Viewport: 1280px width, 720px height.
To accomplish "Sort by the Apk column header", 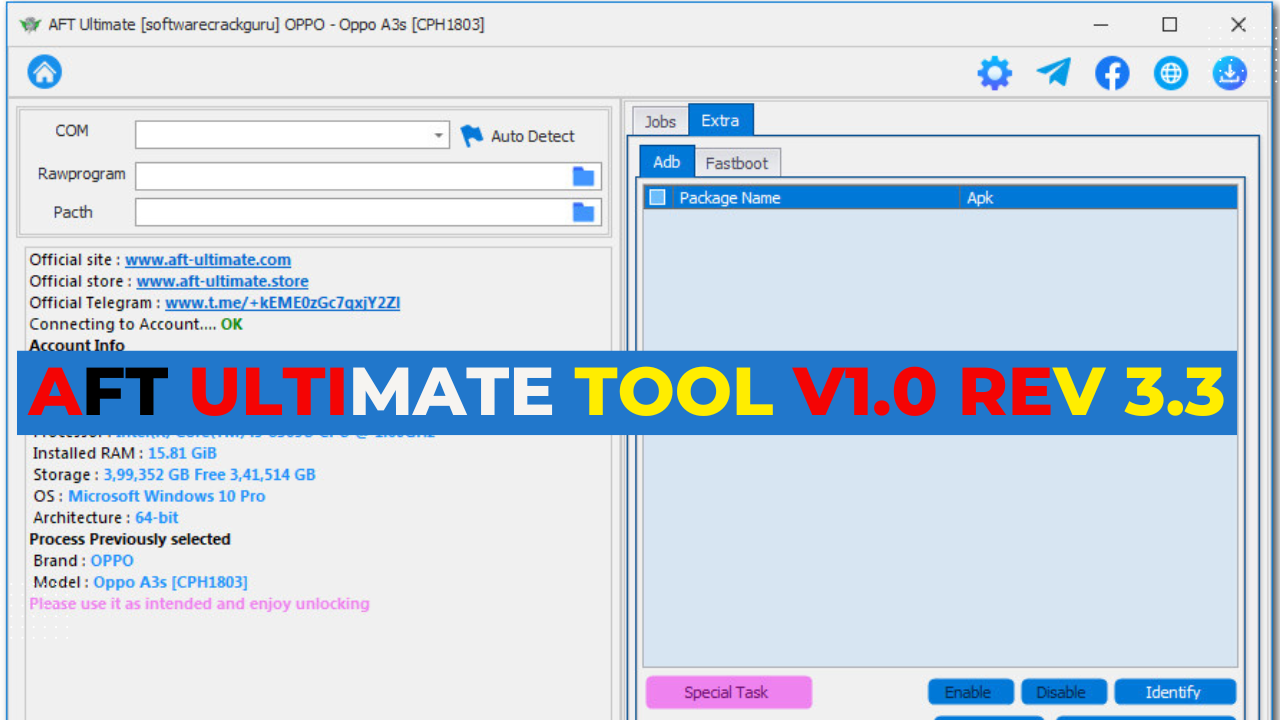I will click(1098, 198).
